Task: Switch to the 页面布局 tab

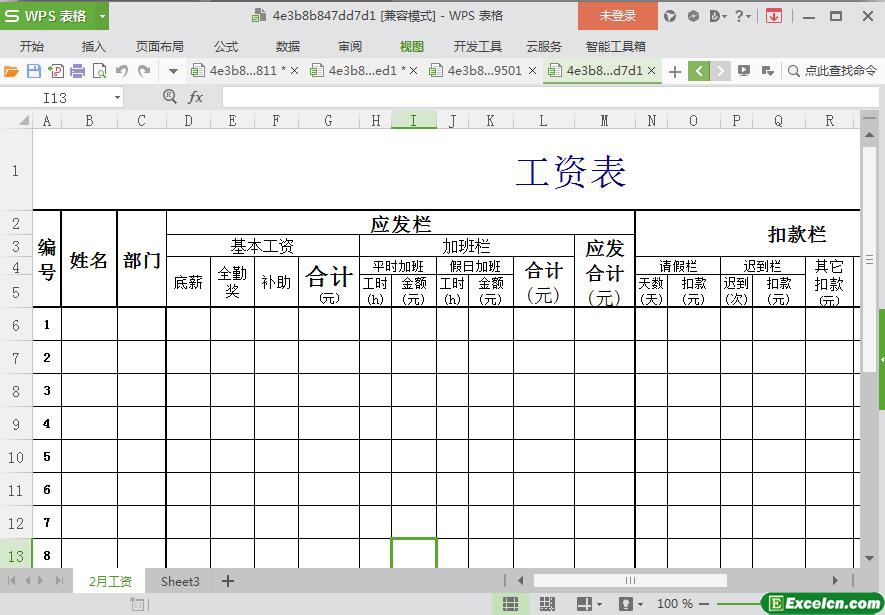Action: coord(160,46)
